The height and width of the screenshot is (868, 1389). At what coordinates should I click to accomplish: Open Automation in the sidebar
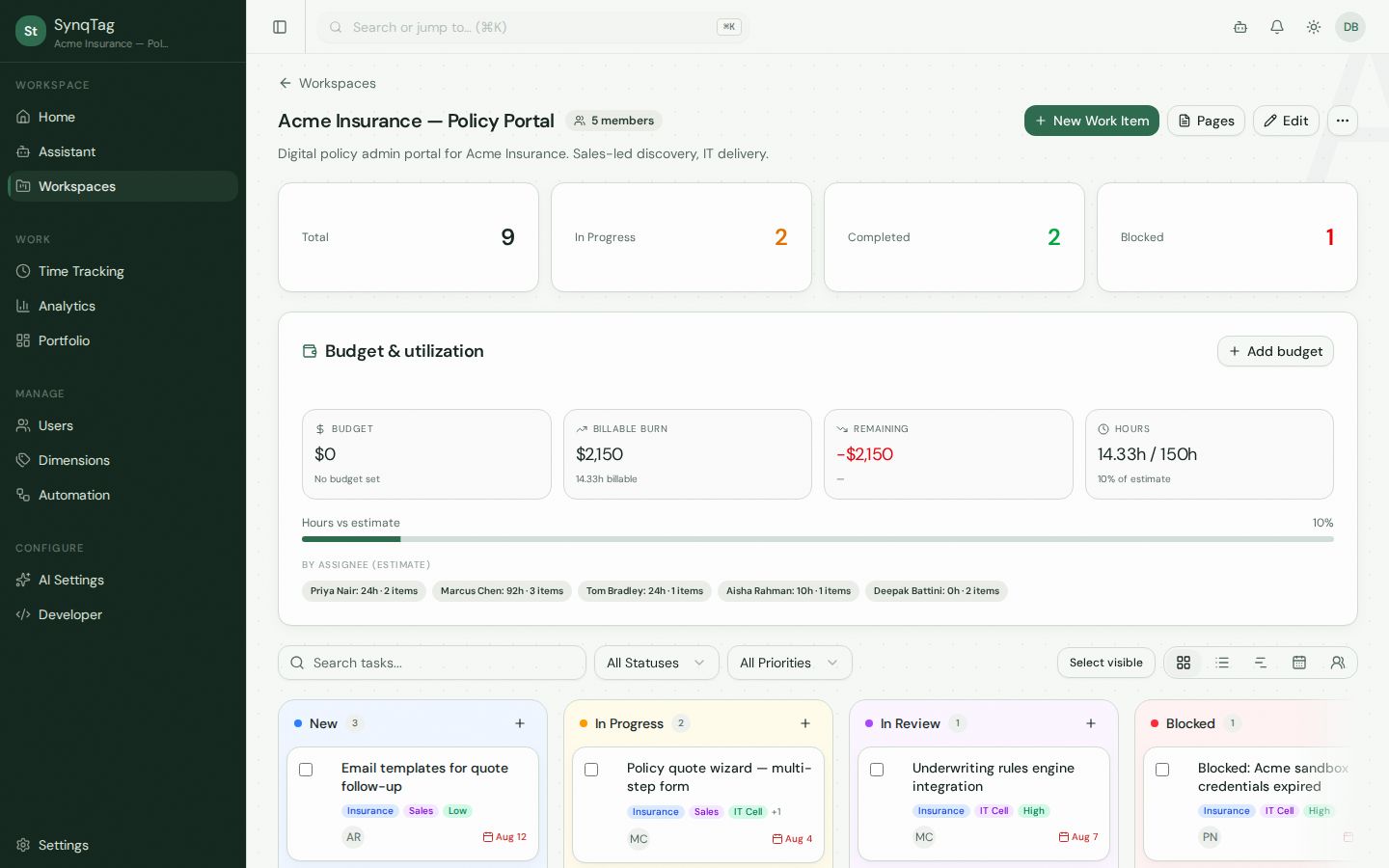click(123, 495)
